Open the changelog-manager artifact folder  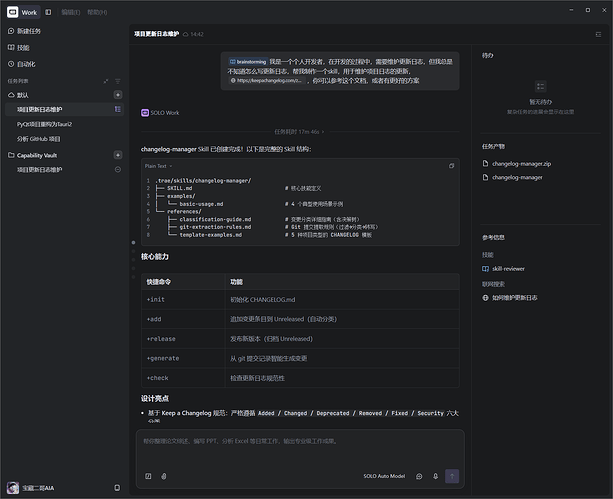click(x=517, y=178)
